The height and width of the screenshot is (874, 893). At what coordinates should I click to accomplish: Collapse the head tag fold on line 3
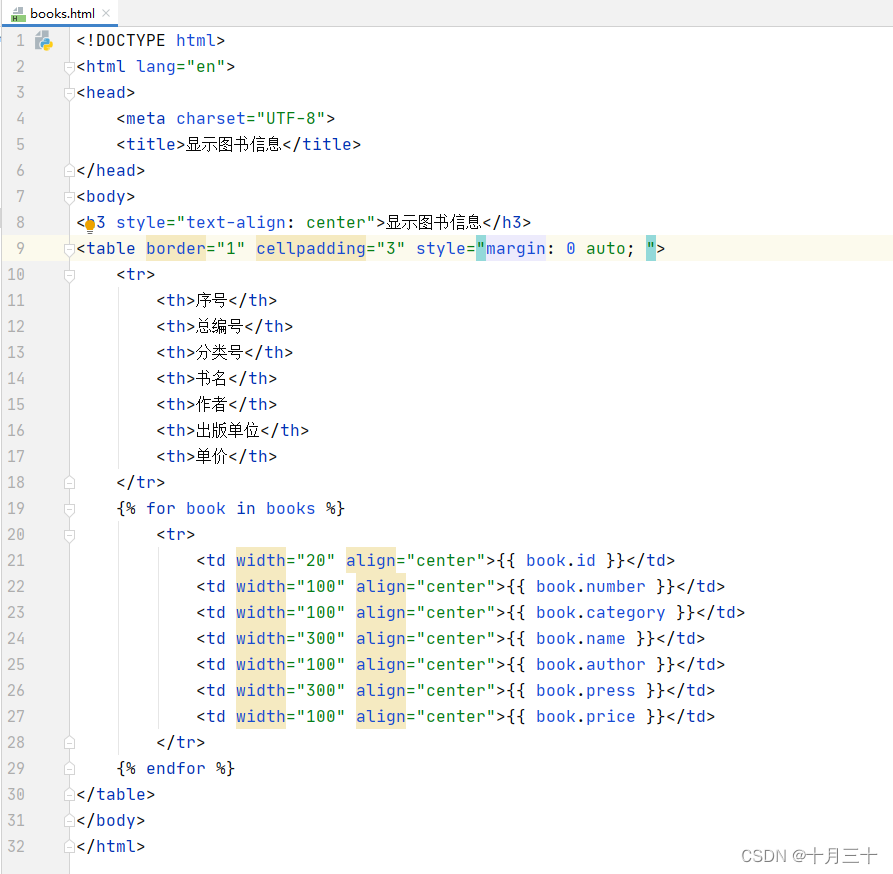pos(69,93)
